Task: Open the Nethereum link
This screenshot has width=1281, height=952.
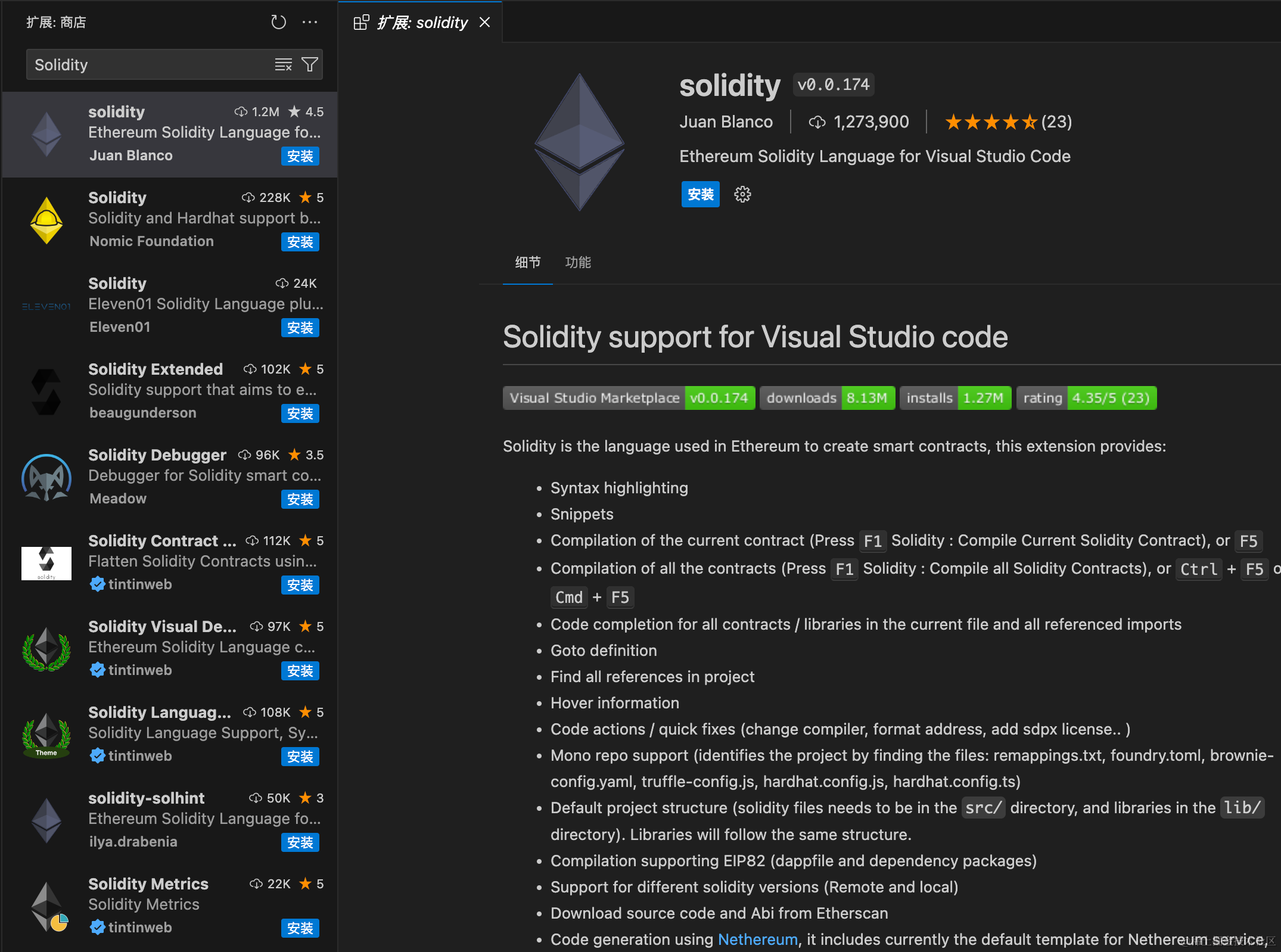Action: pos(757,939)
